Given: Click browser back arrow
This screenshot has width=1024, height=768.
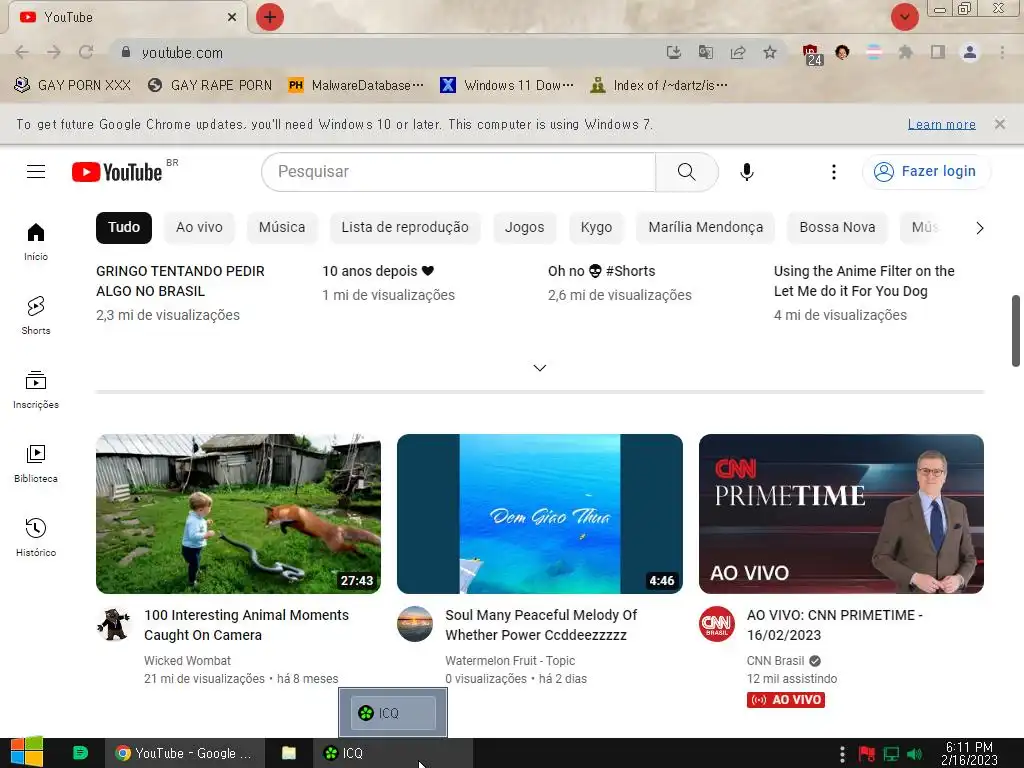Looking at the screenshot, I should [22, 52].
